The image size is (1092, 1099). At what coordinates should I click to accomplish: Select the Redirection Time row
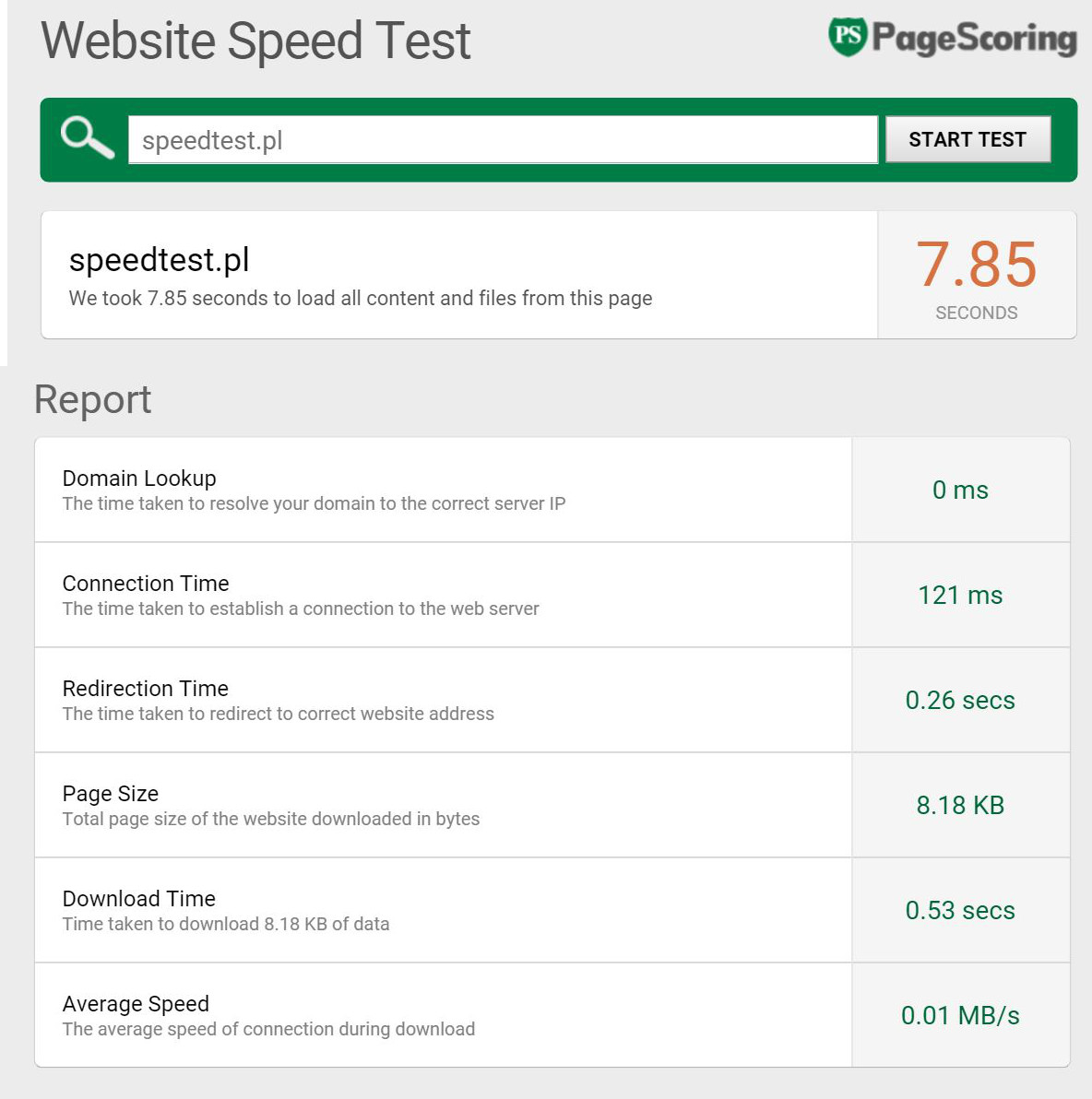(552, 700)
